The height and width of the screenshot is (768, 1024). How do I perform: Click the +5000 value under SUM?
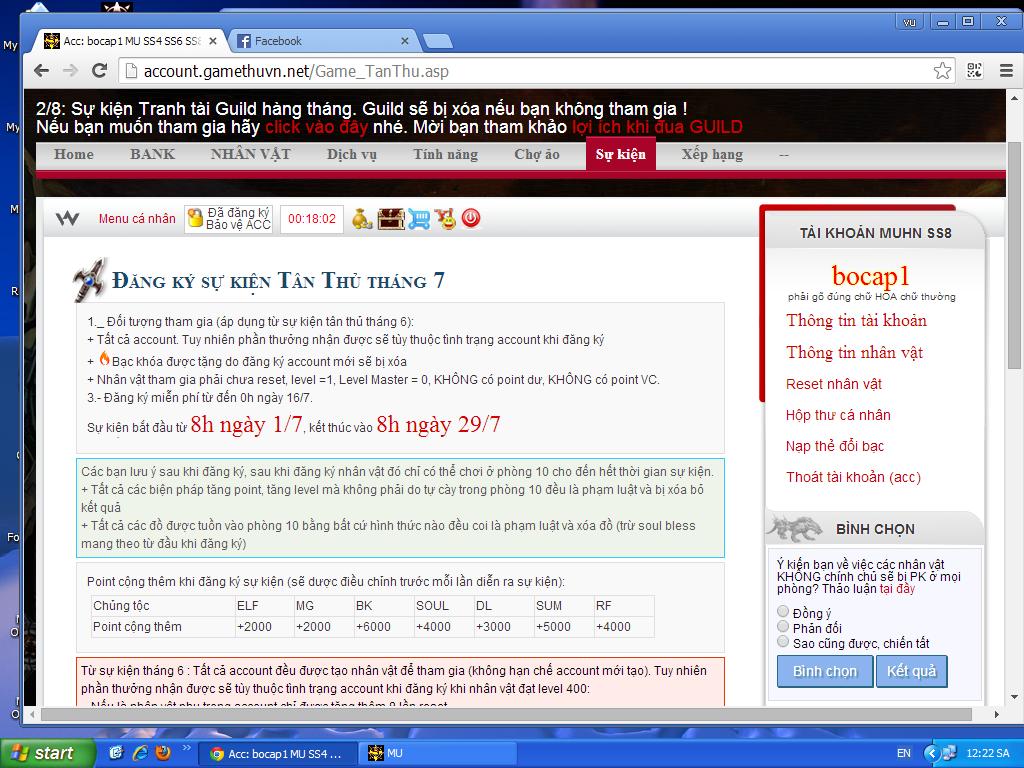[x=553, y=627]
